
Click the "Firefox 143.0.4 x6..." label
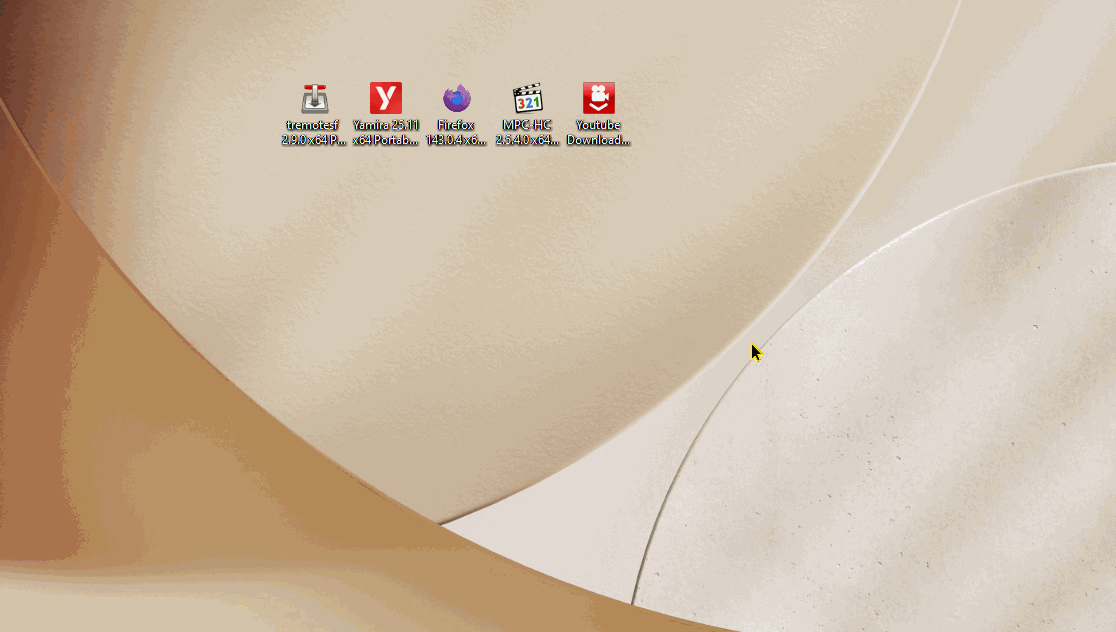[456, 132]
